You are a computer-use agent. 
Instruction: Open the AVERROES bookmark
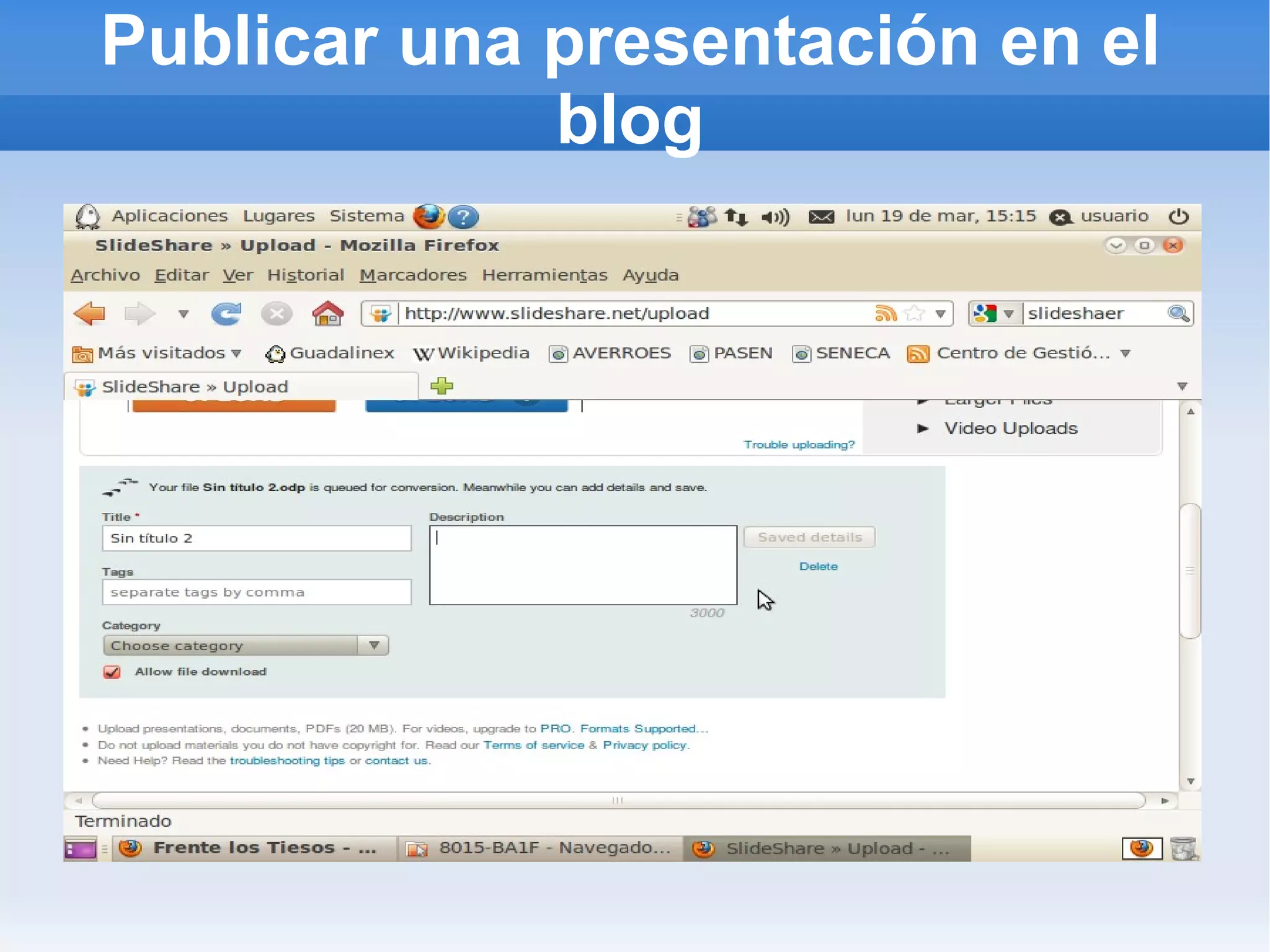[610, 354]
